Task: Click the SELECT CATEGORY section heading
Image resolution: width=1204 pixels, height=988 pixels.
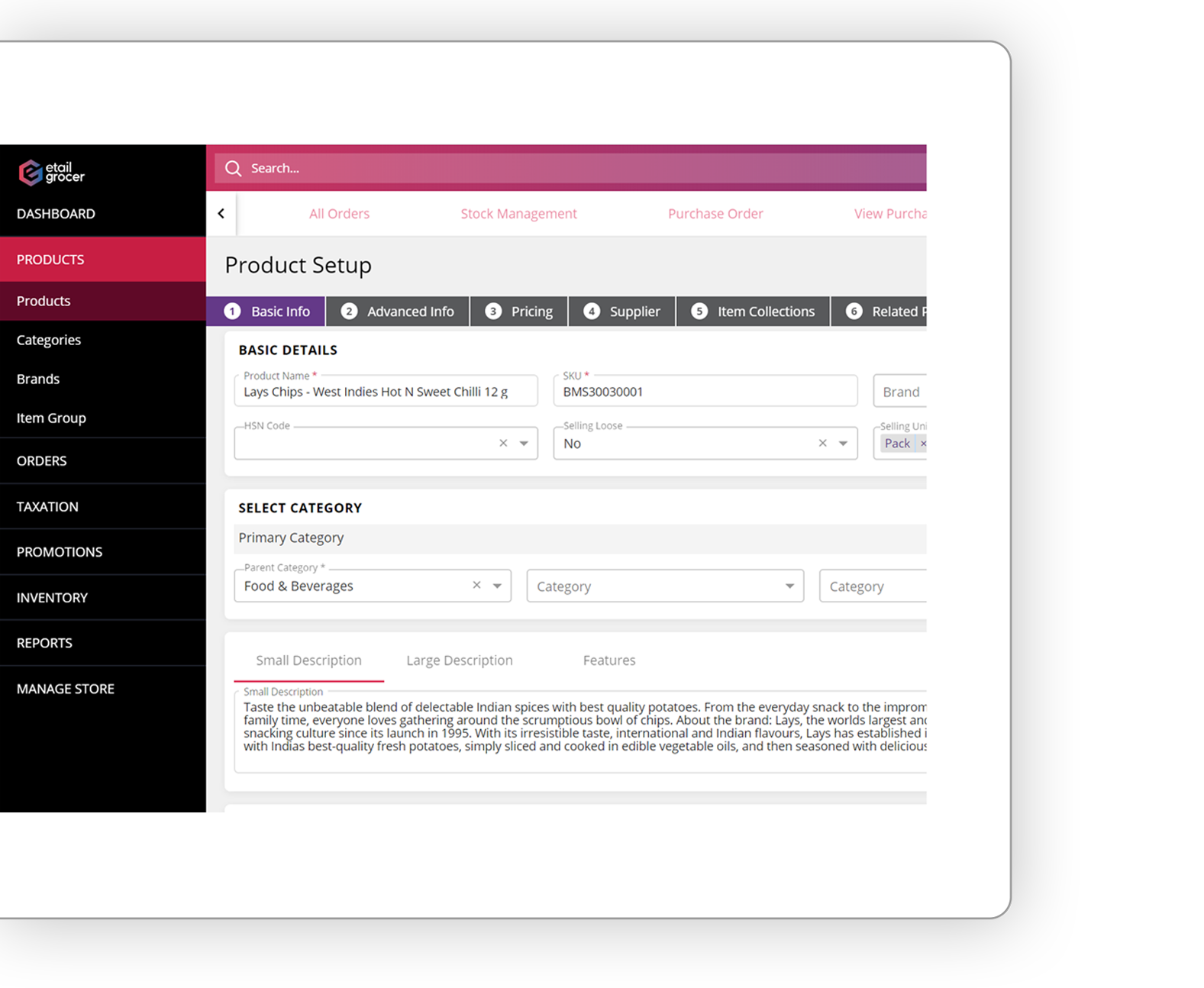Action: (300, 508)
